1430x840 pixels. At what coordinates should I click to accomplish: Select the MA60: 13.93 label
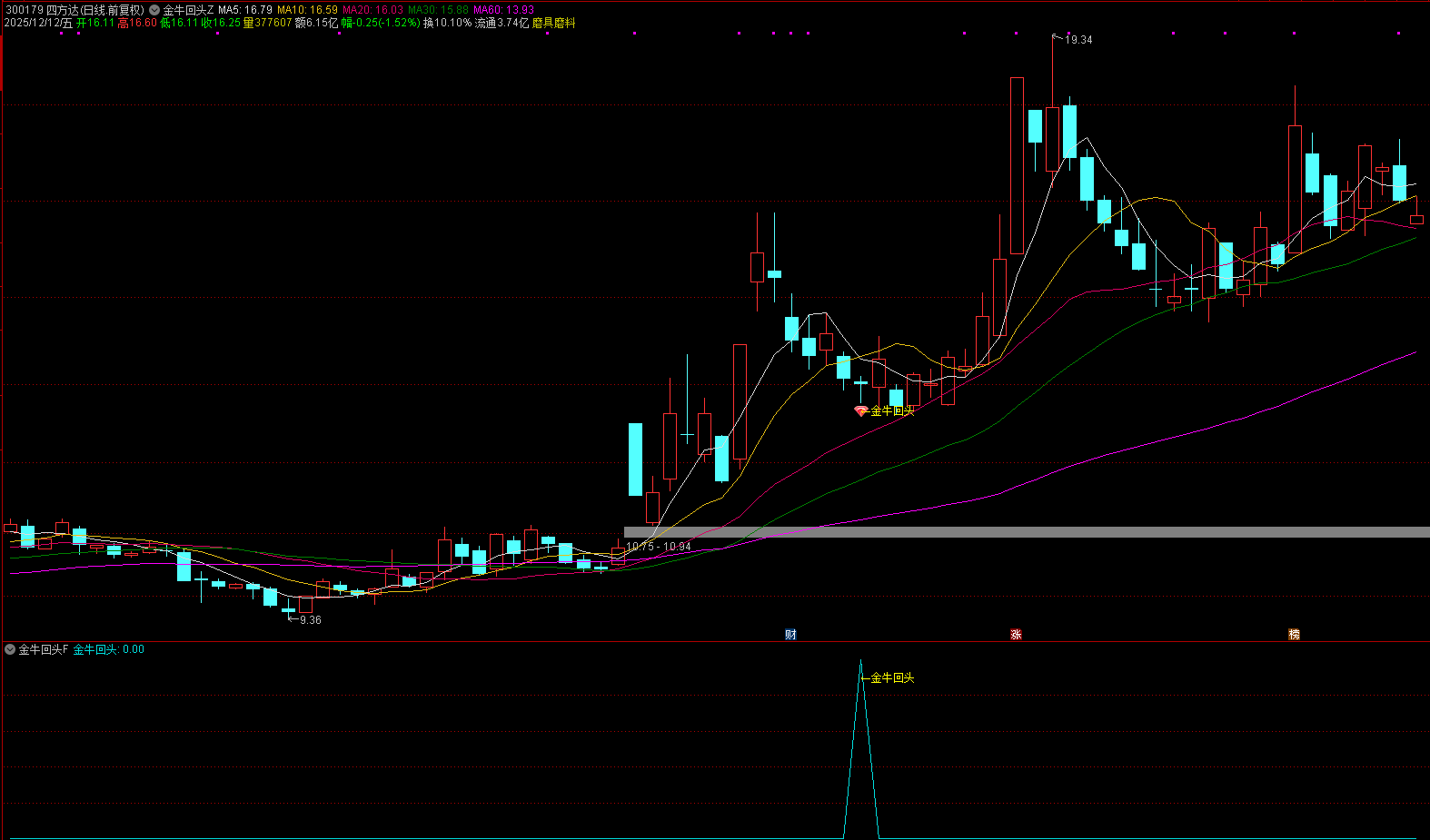(x=503, y=10)
